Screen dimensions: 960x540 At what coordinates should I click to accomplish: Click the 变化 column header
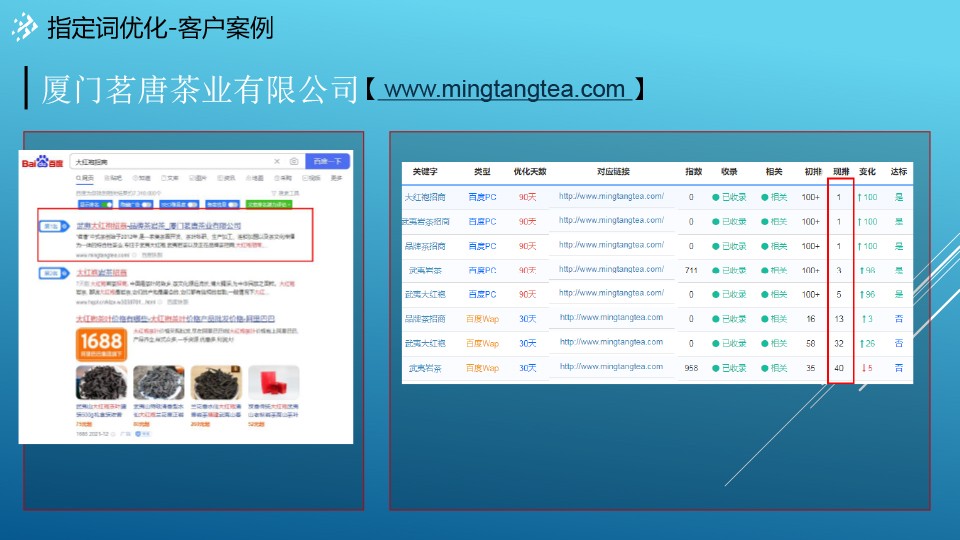pyautogui.click(x=867, y=172)
